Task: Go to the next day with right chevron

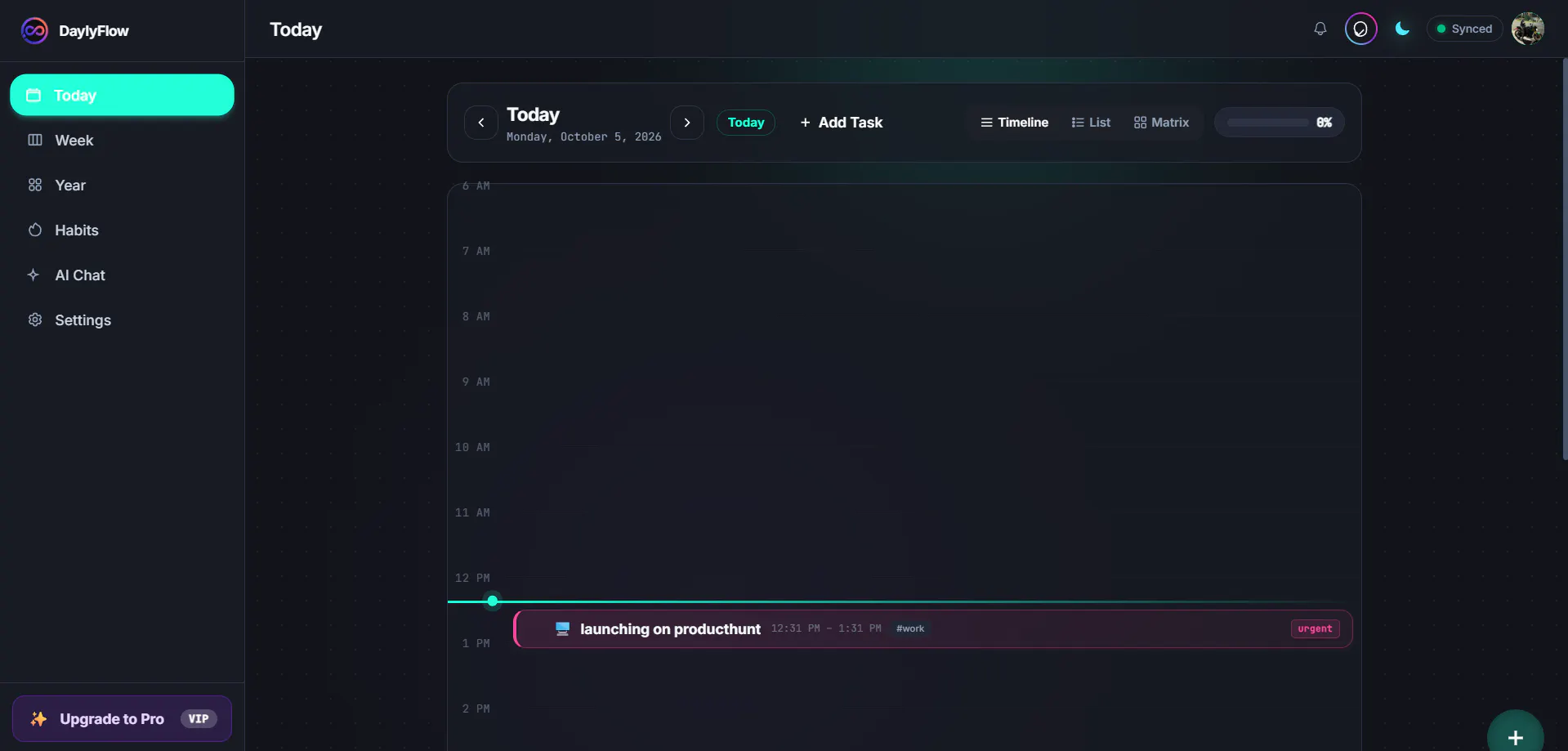Action: click(687, 123)
